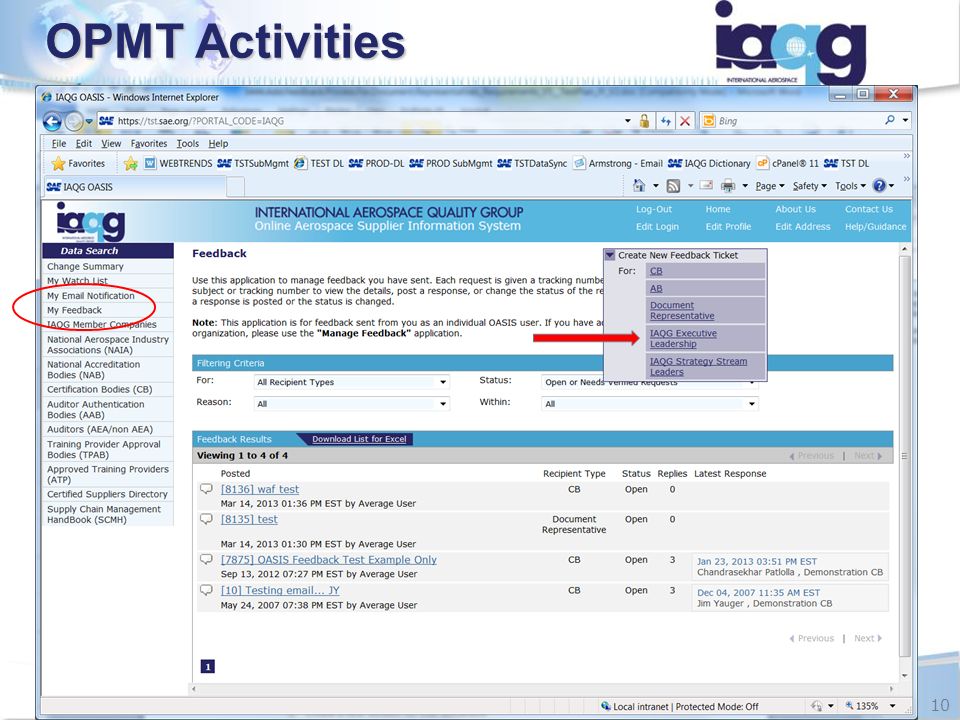The image size is (960, 720).
Task: Click the Add to Favorites bar icon
Action: (130, 163)
